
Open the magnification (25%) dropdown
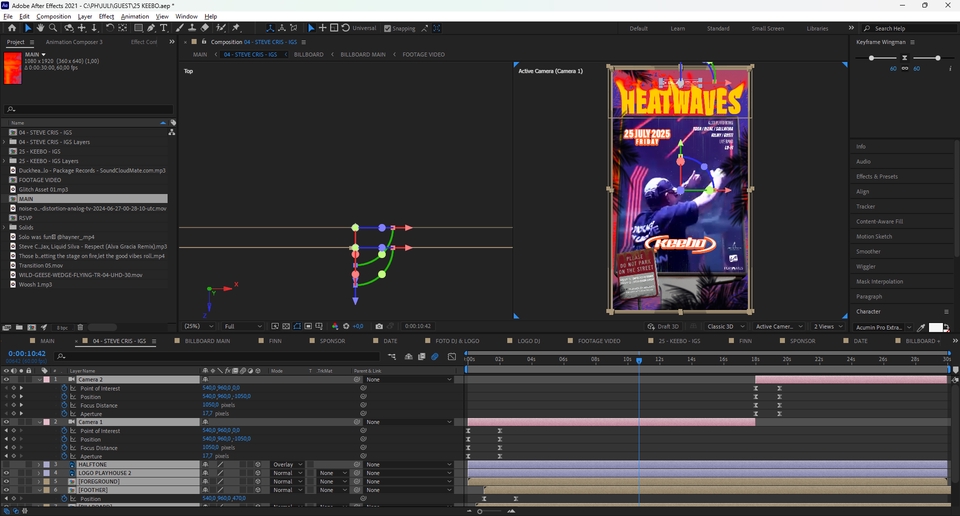pyautogui.click(x=198, y=326)
